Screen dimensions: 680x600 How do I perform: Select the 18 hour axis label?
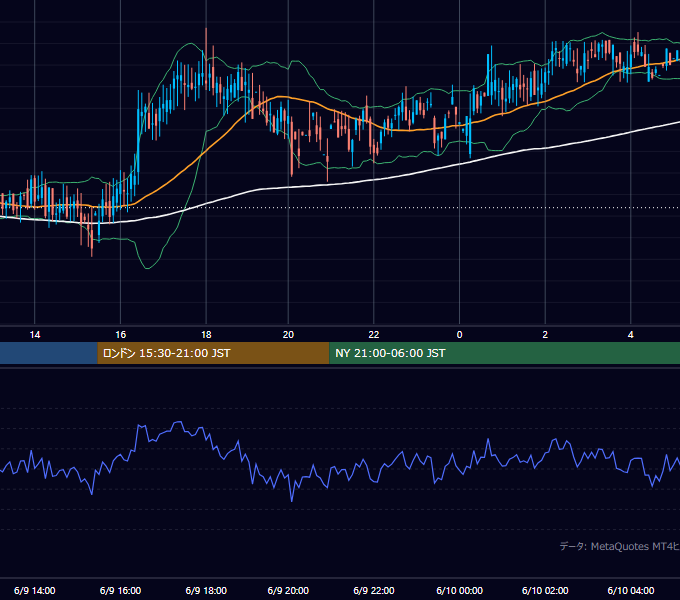(x=206, y=335)
